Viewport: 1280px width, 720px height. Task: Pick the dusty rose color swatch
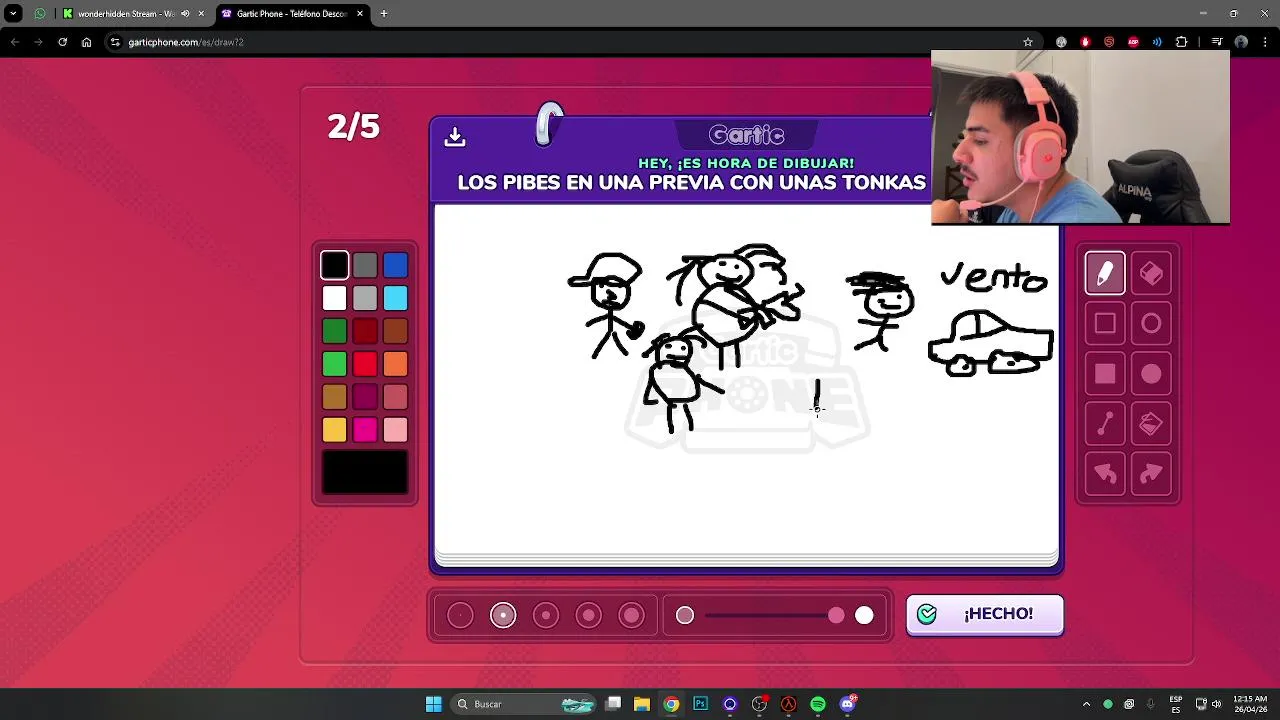click(x=395, y=397)
